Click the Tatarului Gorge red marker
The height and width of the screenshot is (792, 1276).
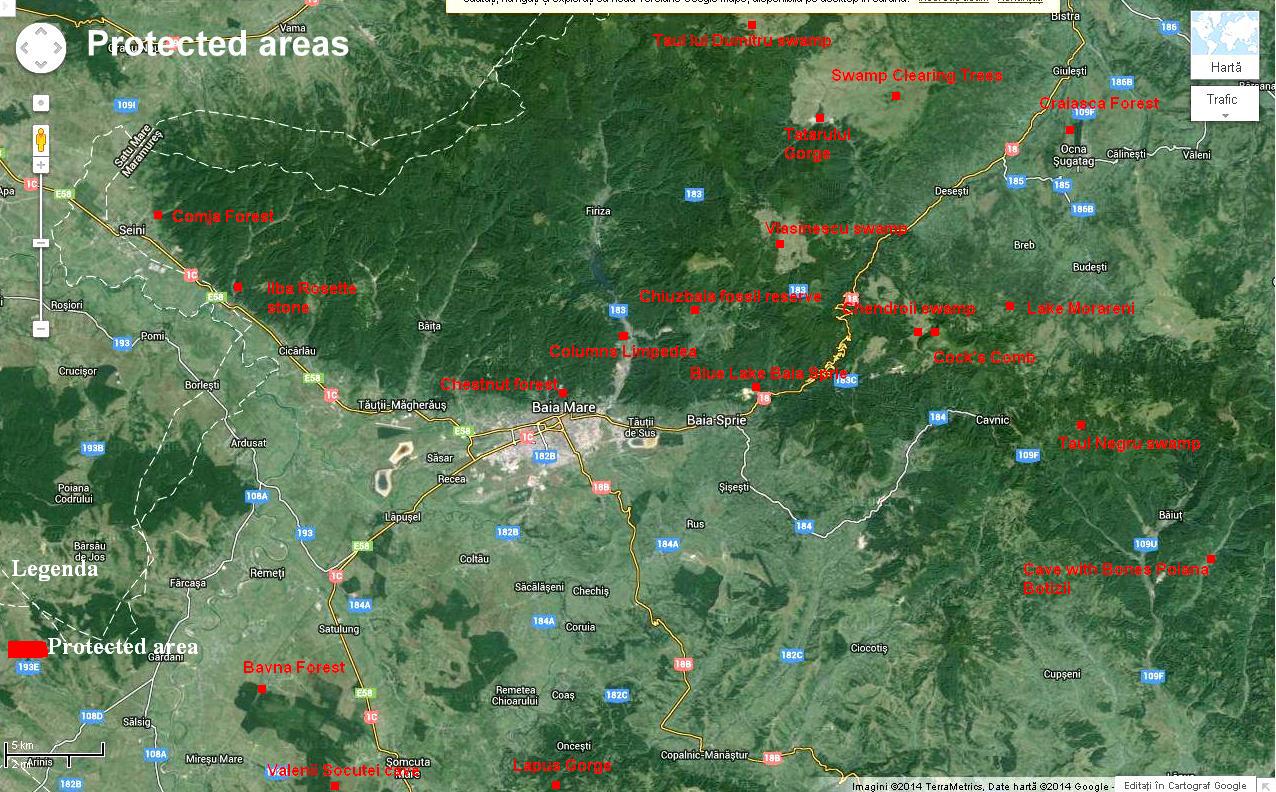(819, 118)
